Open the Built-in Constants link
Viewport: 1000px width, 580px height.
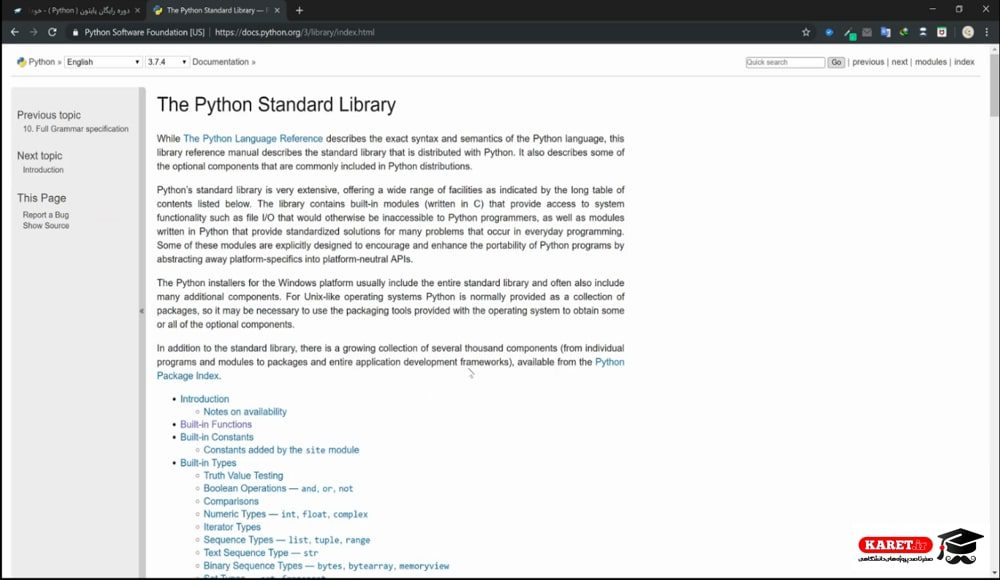click(216, 437)
